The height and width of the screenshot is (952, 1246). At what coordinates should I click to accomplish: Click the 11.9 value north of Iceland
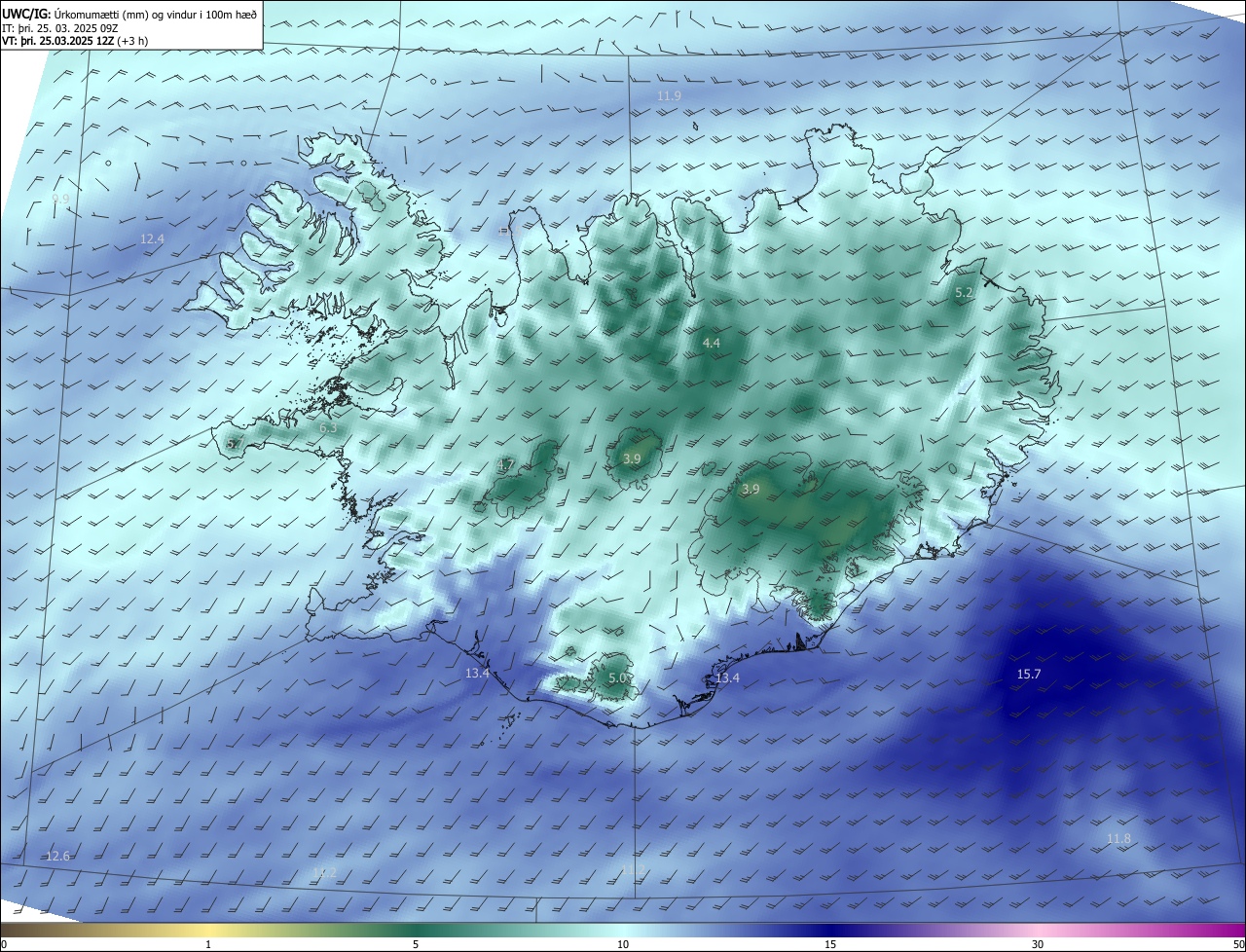(x=669, y=95)
